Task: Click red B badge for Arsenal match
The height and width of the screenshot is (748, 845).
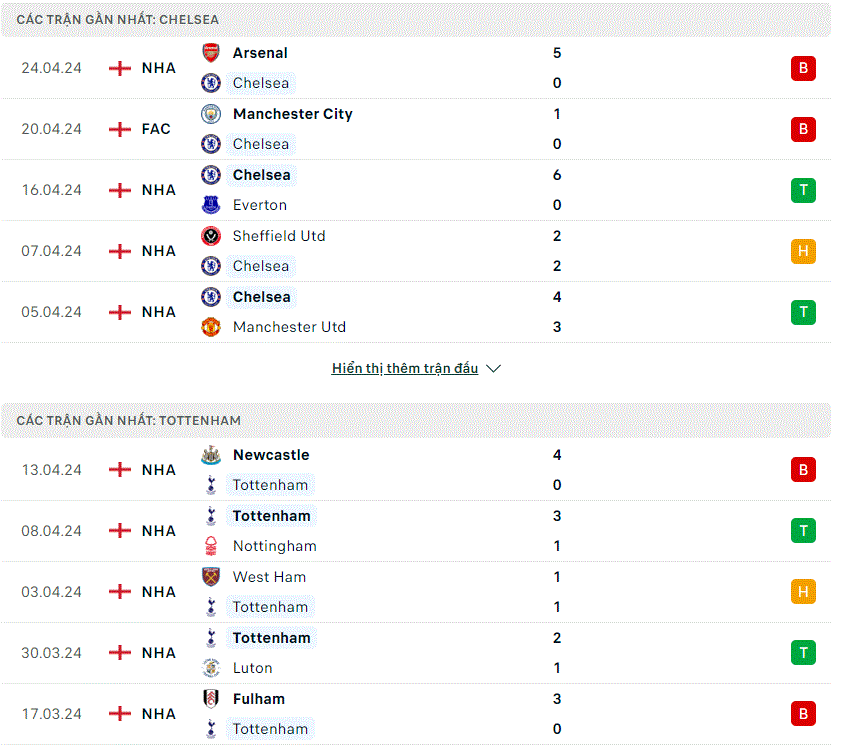Action: 803,68
